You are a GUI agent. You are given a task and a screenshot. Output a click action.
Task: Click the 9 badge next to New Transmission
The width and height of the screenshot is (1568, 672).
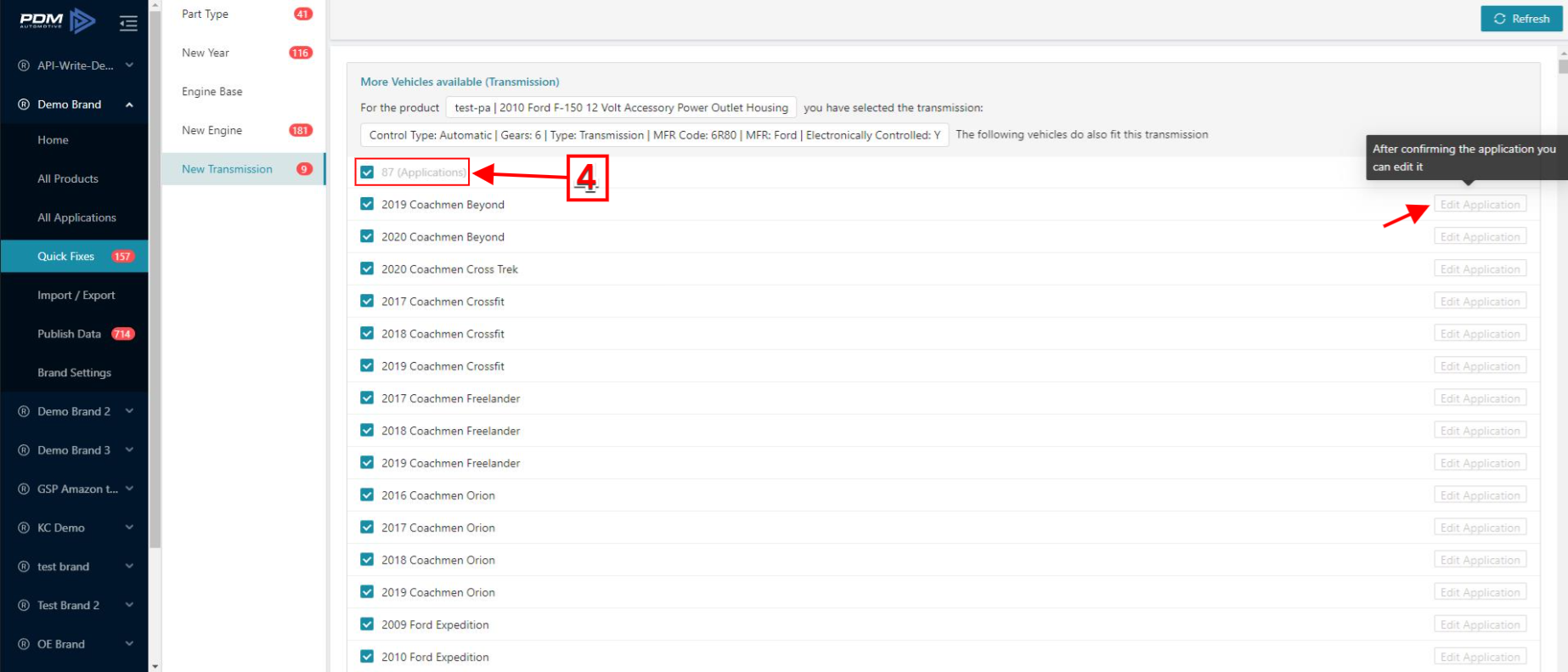click(x=304, y=169)
